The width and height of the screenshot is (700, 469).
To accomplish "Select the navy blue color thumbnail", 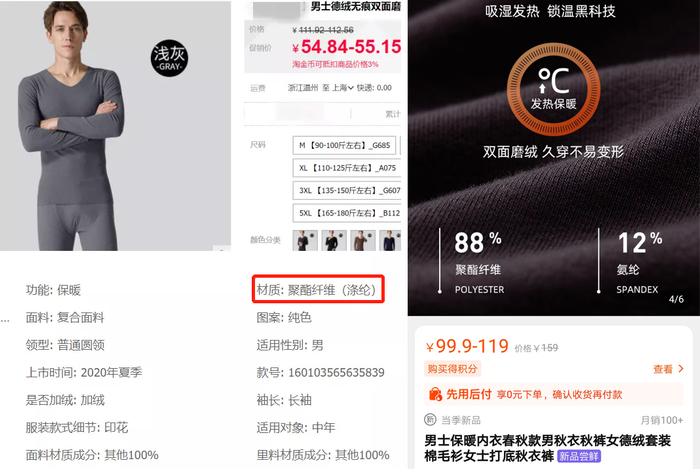I will coord(390,240).
